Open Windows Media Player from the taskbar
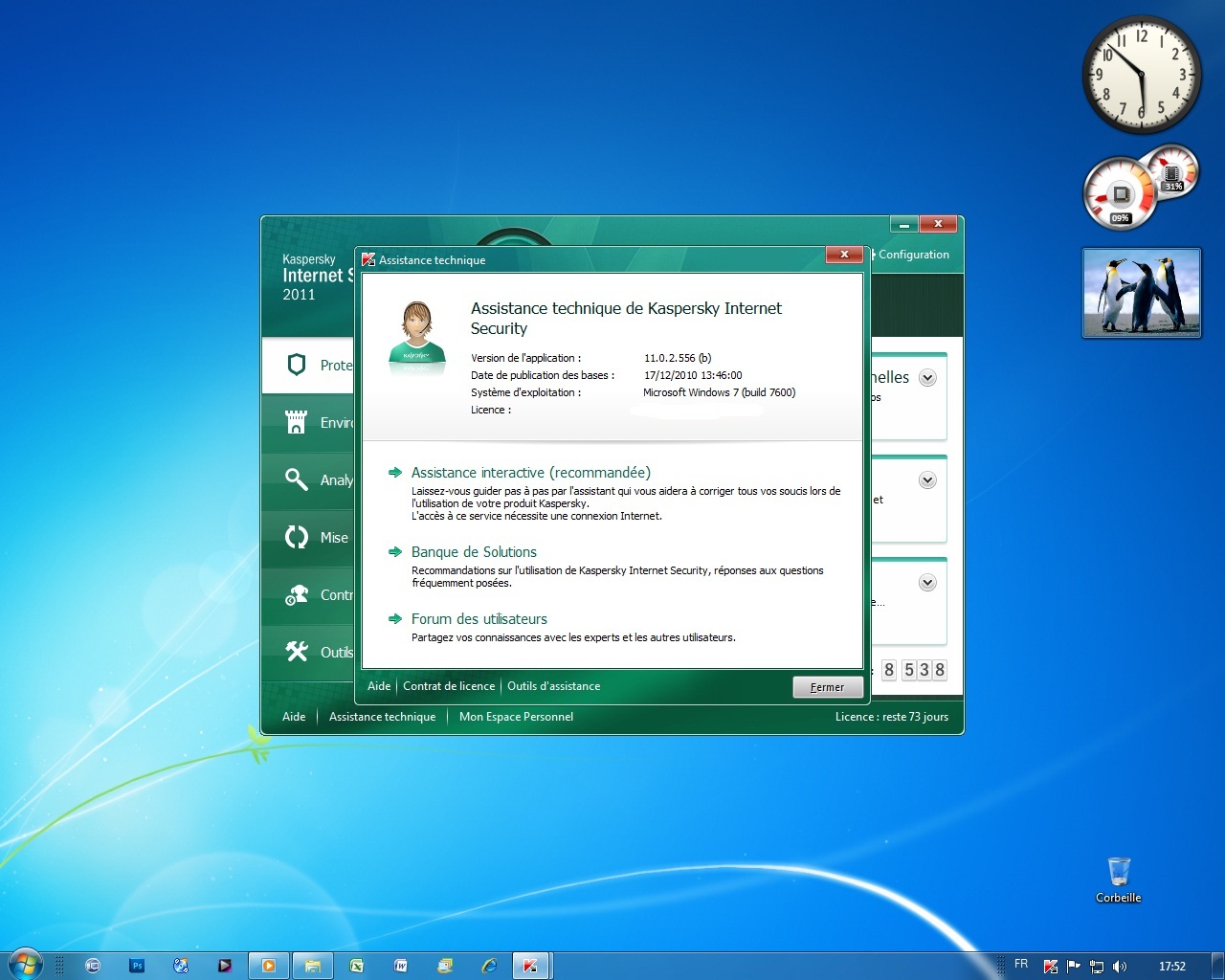The height and width of the screenshot is (980, 1225). (269, 966)
